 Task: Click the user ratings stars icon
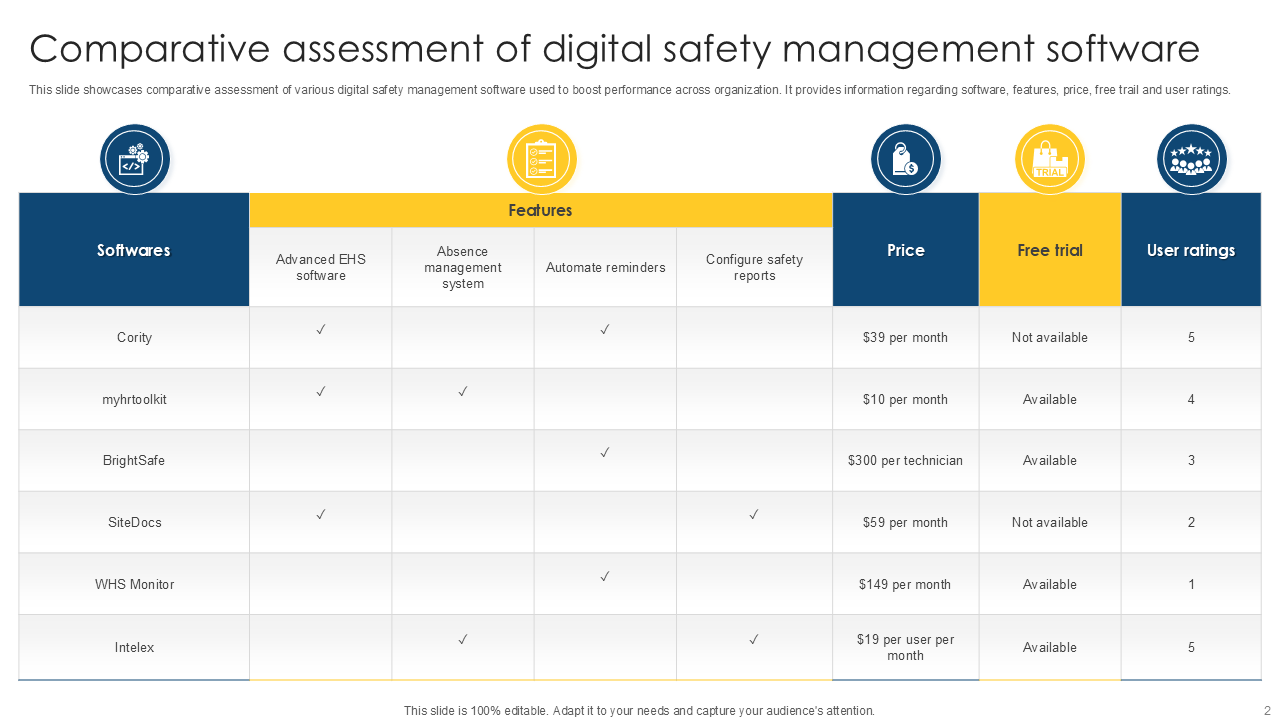click(1191, 159)
